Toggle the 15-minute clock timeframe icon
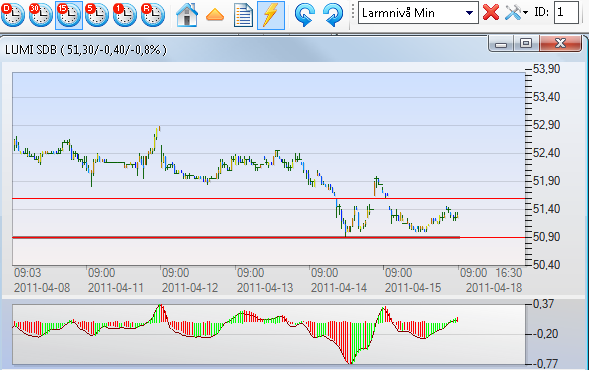The image size is (589, 370). click(69, 15)
